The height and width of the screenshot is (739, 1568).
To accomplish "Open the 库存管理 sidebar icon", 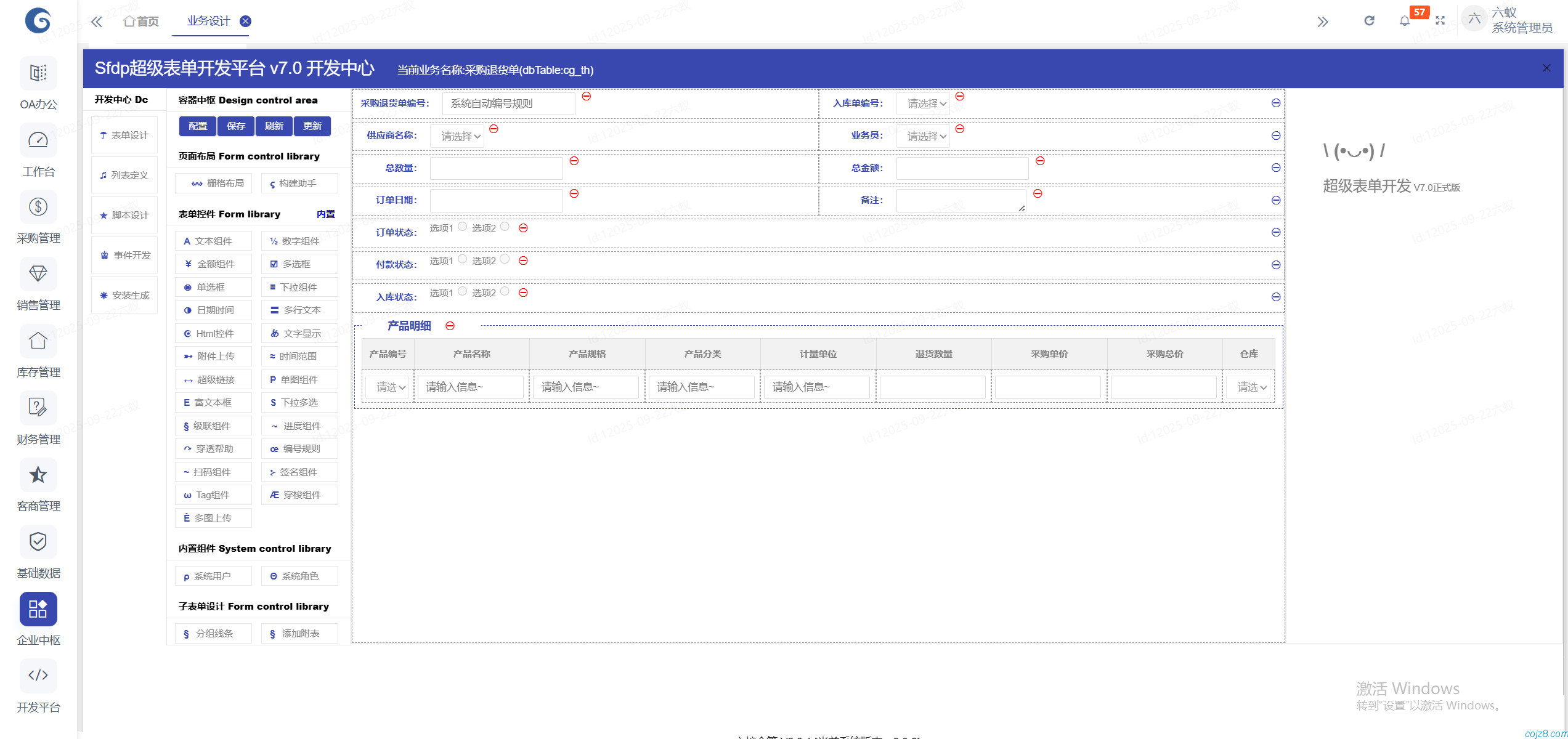I will click(x=38, y=341).
